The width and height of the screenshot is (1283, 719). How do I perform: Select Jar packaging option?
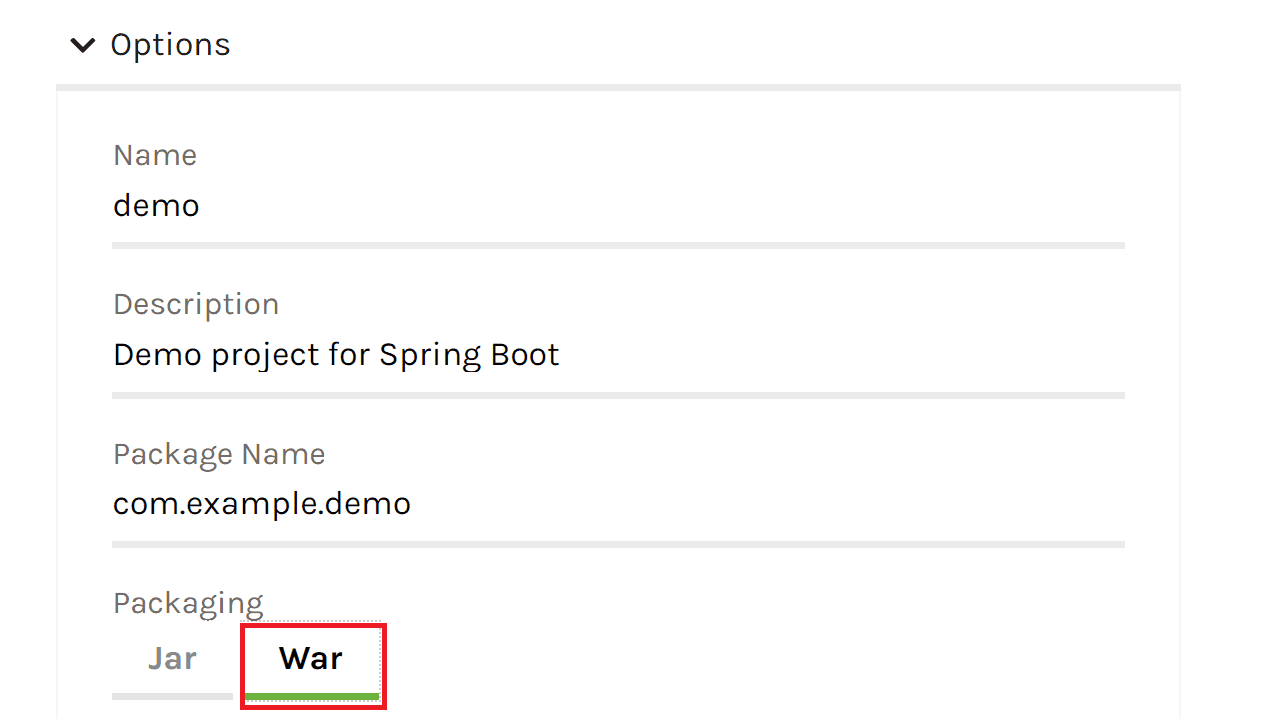tap(172, 659)
